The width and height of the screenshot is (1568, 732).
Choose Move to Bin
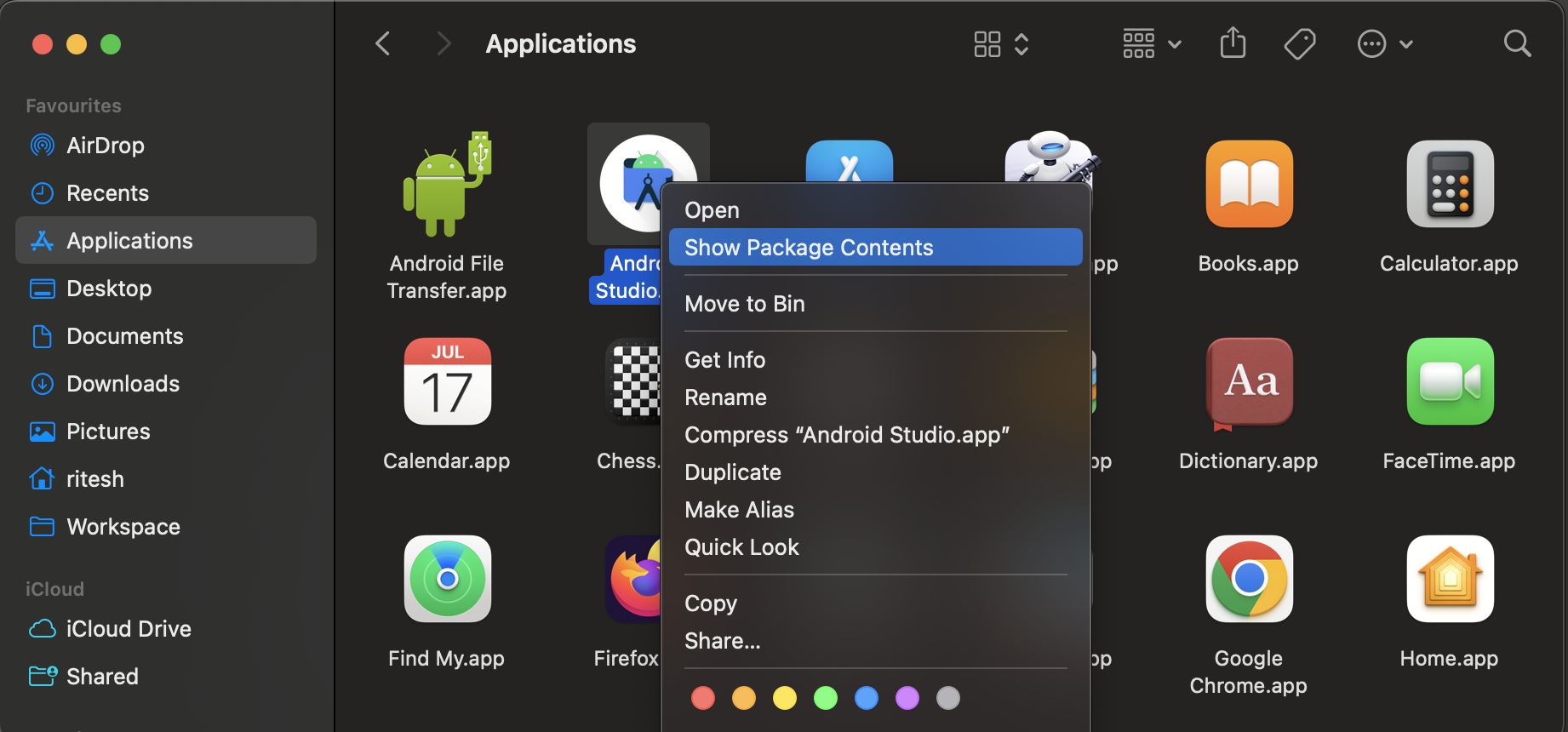click(x=876, y=304)
